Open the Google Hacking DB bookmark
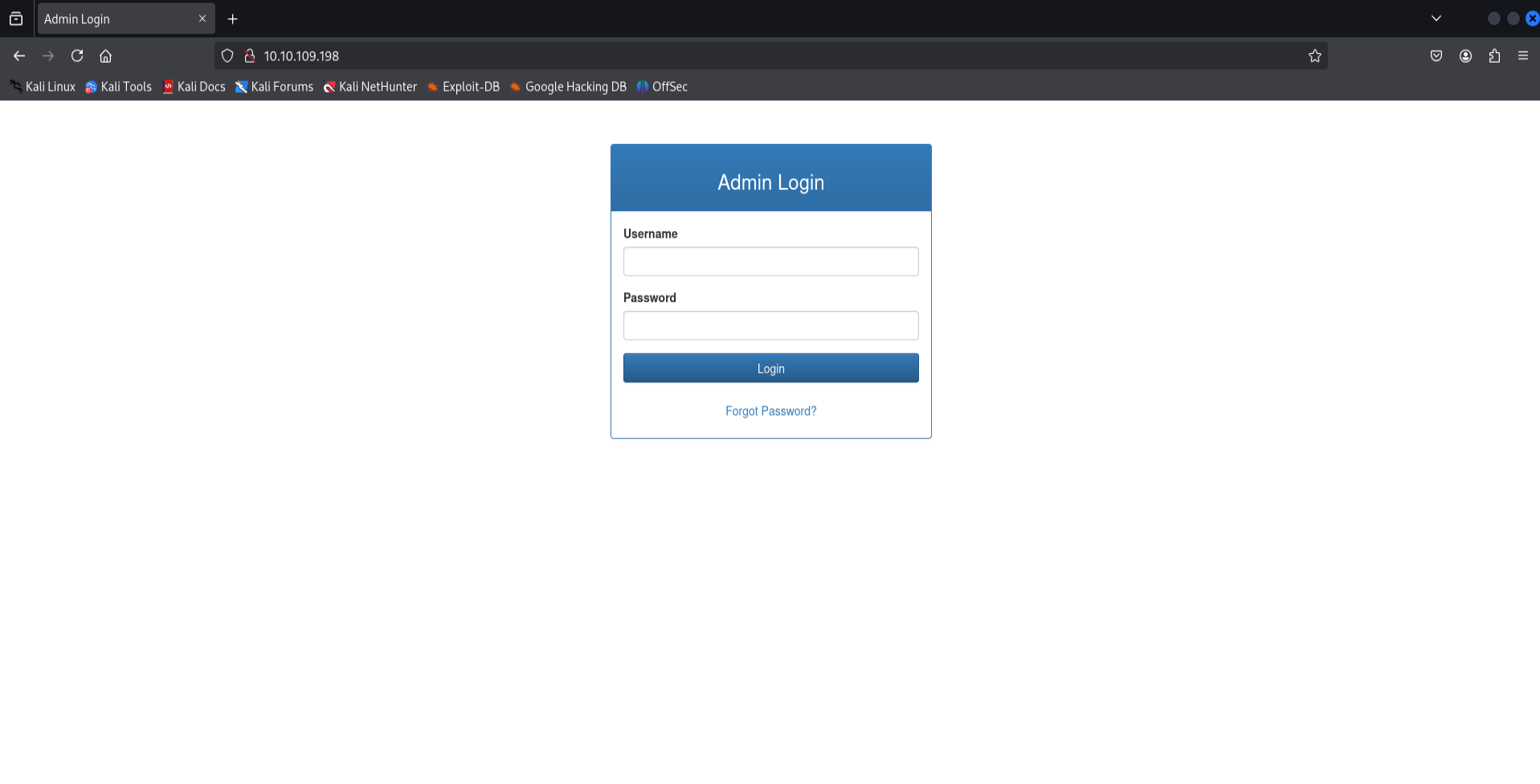 pyautogui.click(x=568, y=87)
